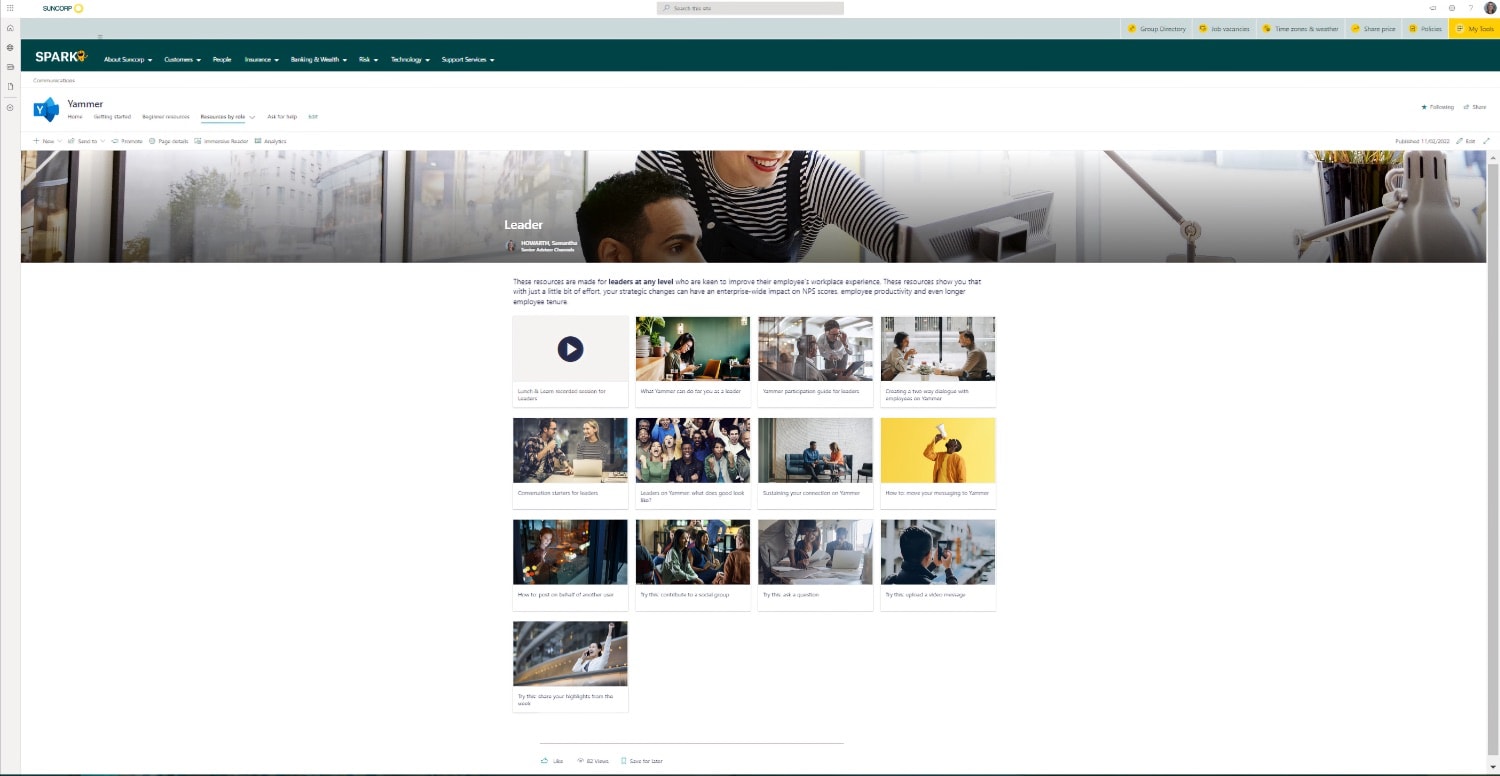This screenshot has height=776, width=1500.
Task: Expand page to full width icon
Action: (1486, 141)
